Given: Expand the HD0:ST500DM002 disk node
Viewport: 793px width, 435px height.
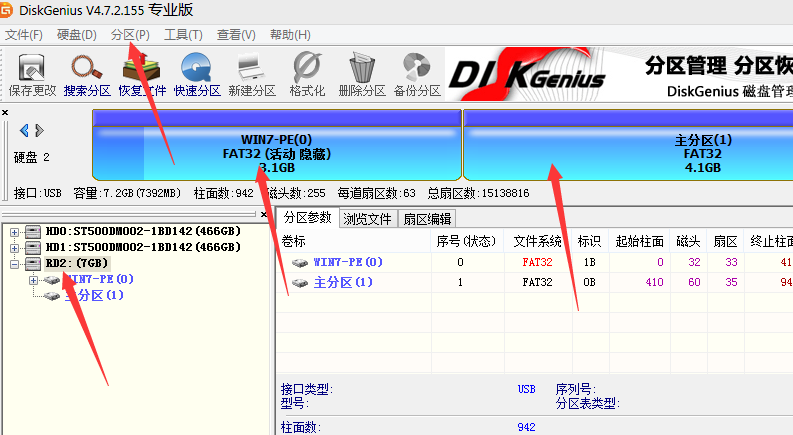Looking at the screenshot, I should [14, 232].
